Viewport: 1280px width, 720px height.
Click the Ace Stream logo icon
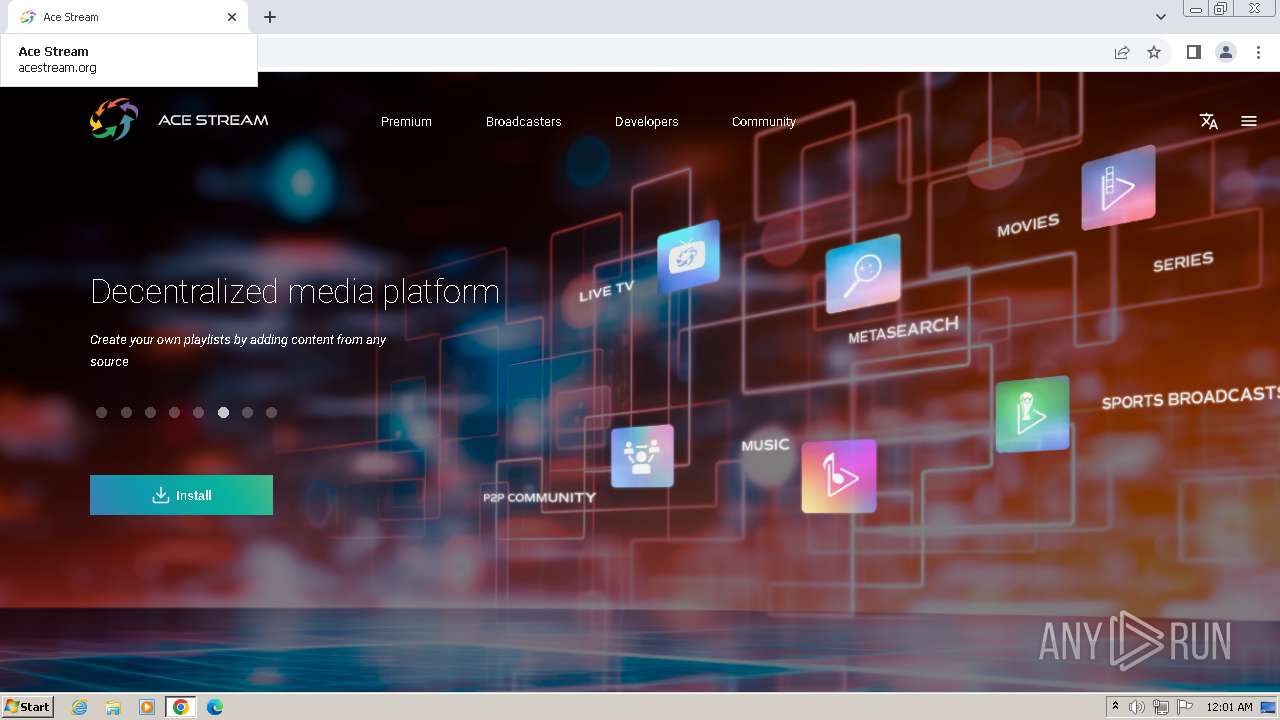[114, 120]
